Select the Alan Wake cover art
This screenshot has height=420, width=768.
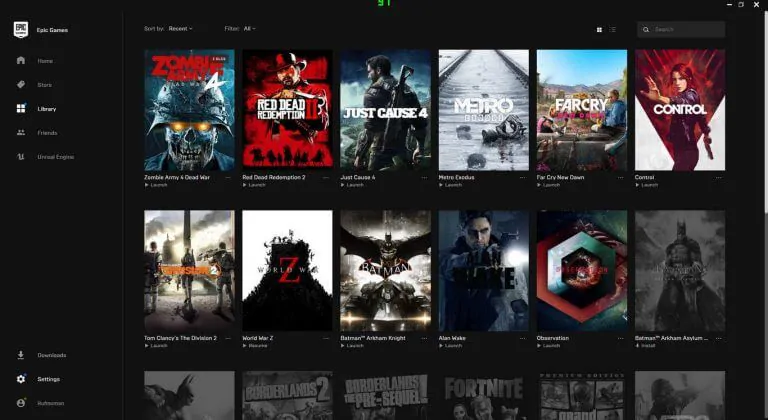[484, 271]
